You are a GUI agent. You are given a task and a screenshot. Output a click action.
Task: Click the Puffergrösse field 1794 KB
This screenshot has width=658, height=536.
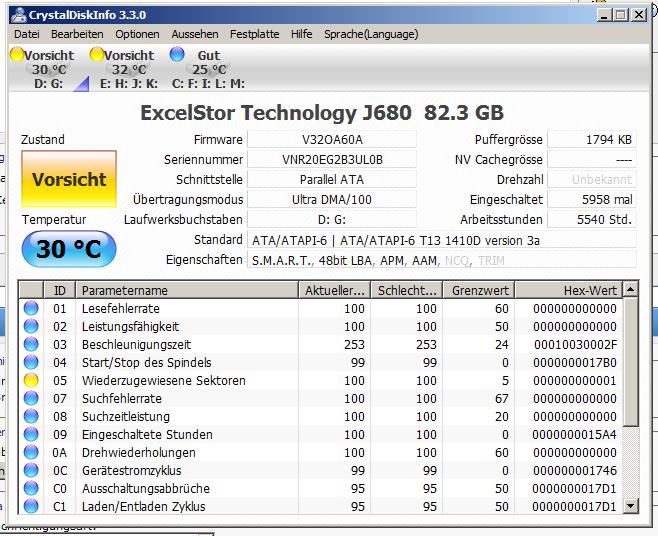click(x=592, y=139)
